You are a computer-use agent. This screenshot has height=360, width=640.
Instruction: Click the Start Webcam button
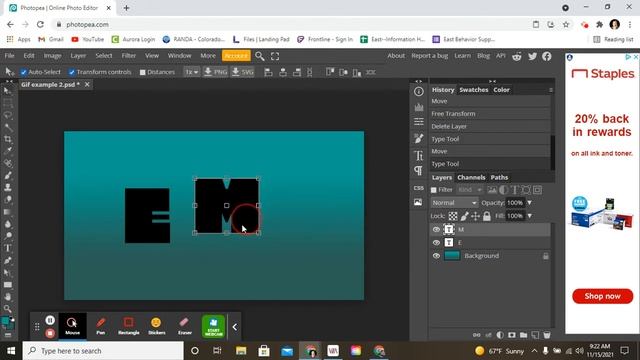tap(213, 326)
